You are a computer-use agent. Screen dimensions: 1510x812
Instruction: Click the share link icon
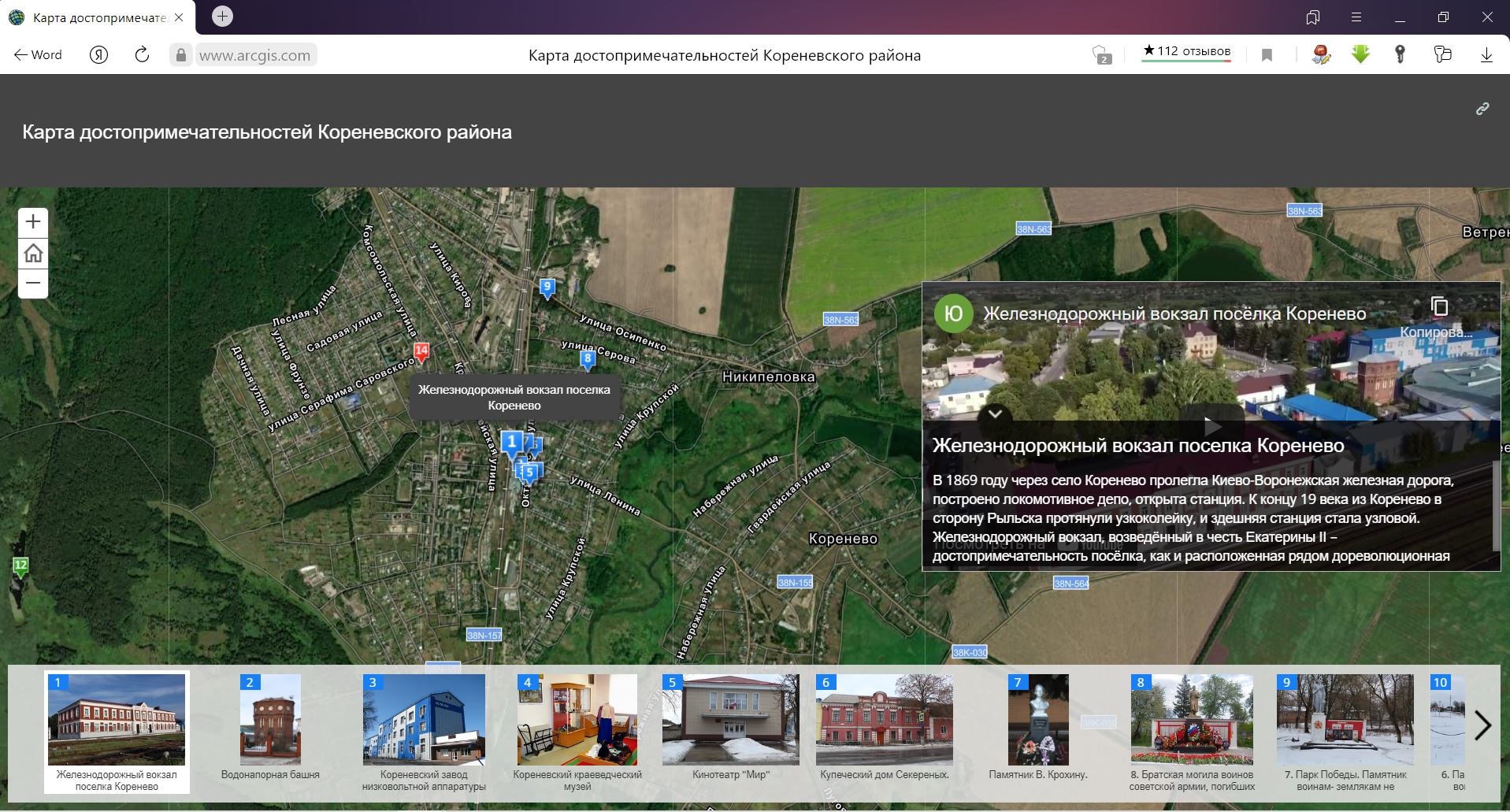pyautogui.click(x=1482, y=109)
